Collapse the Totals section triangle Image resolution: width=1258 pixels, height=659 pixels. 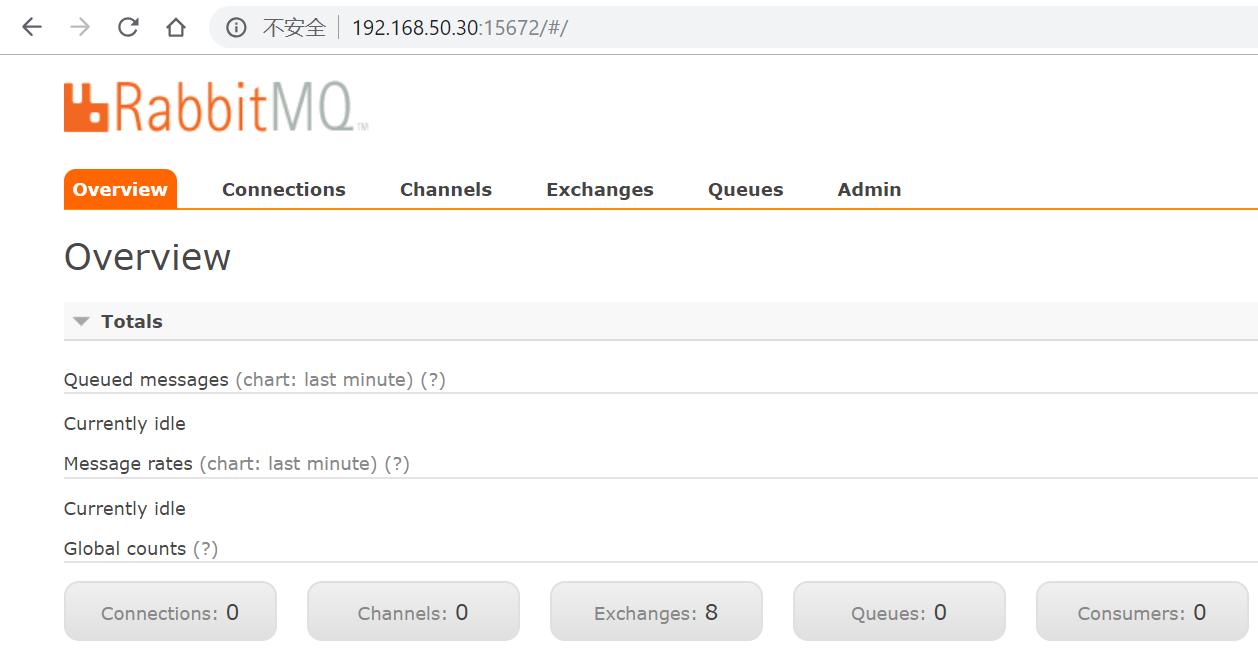[x=81, y=322]
